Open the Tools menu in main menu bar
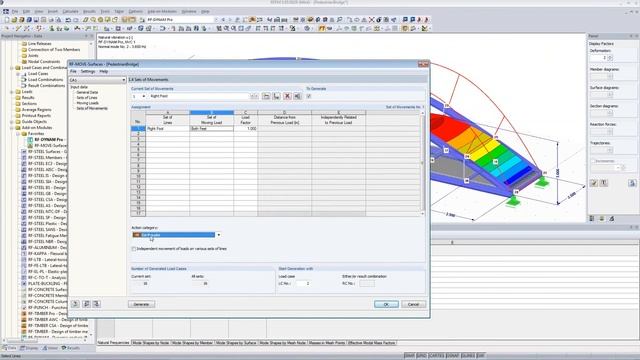 coord(105,11)
